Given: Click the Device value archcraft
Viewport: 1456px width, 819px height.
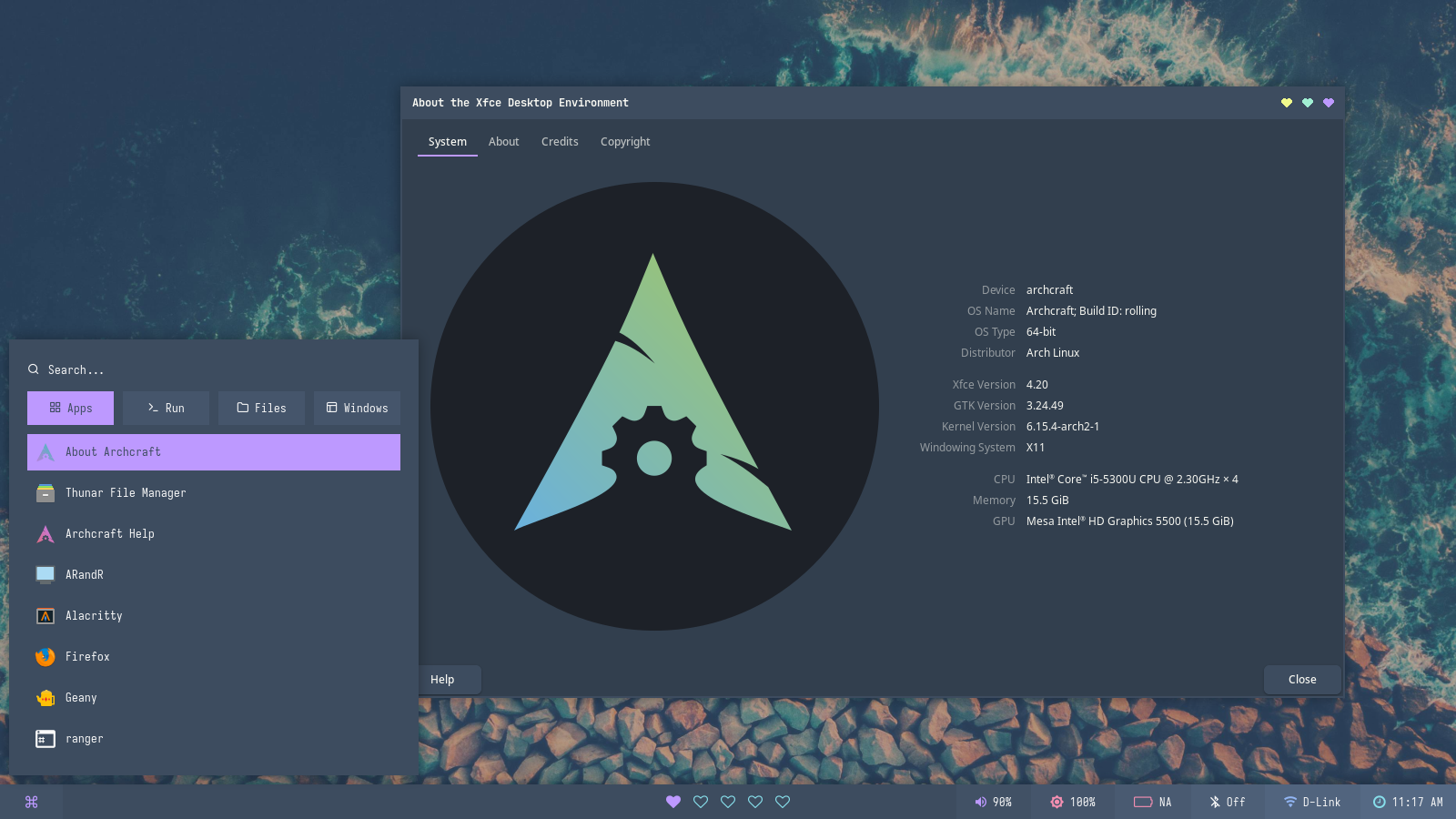Looking at the screenshot, I should click(1049, 290).
